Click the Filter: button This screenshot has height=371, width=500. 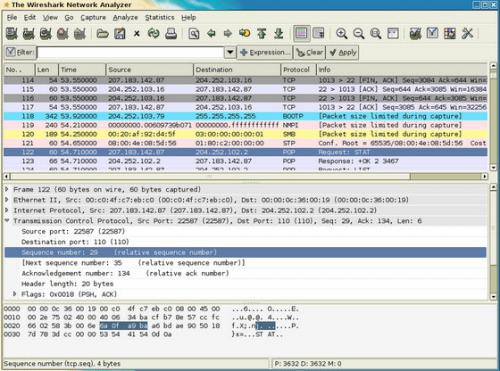tap(20, 52)
